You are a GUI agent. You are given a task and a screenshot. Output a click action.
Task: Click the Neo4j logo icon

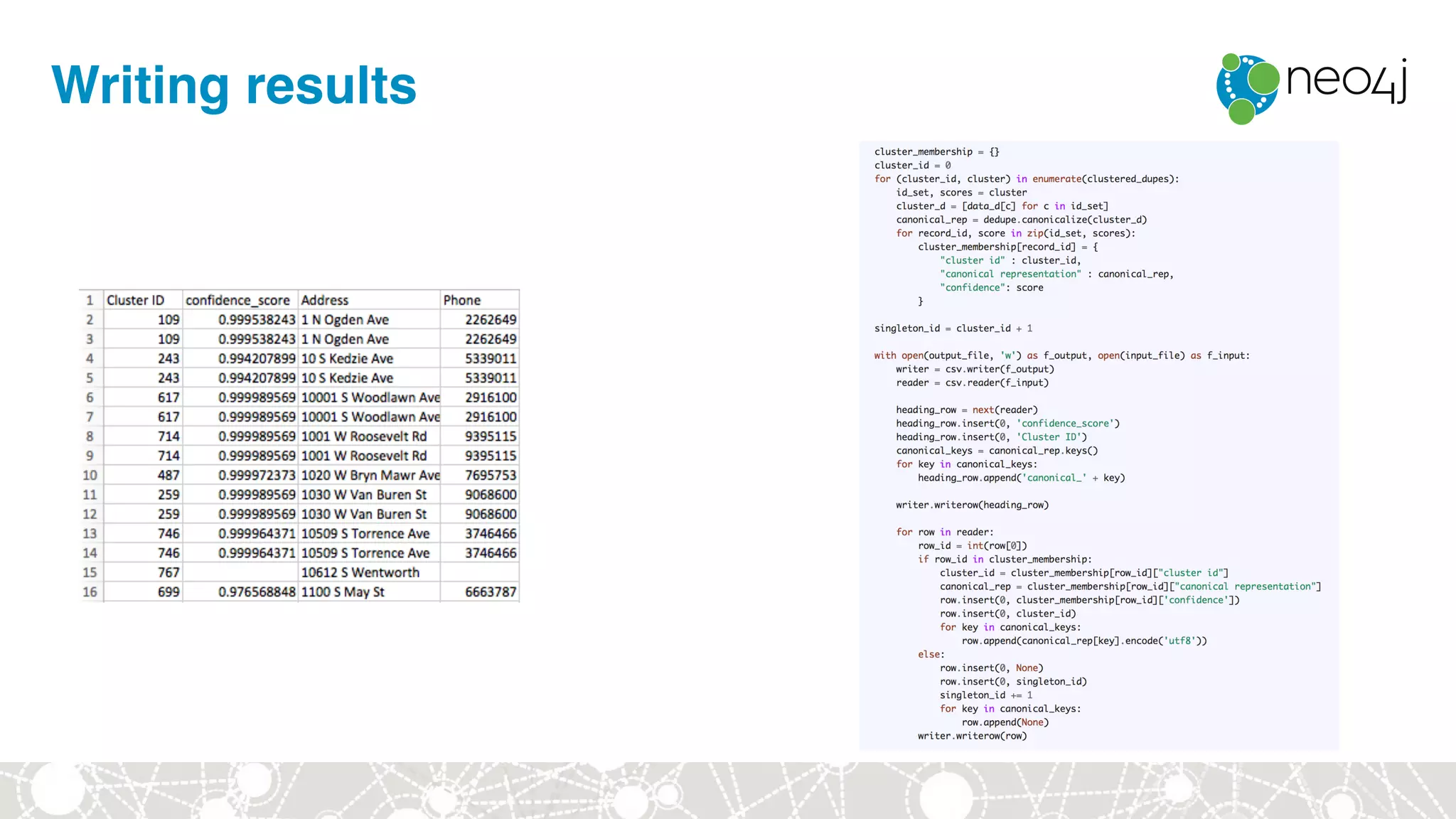[1248, 89]
